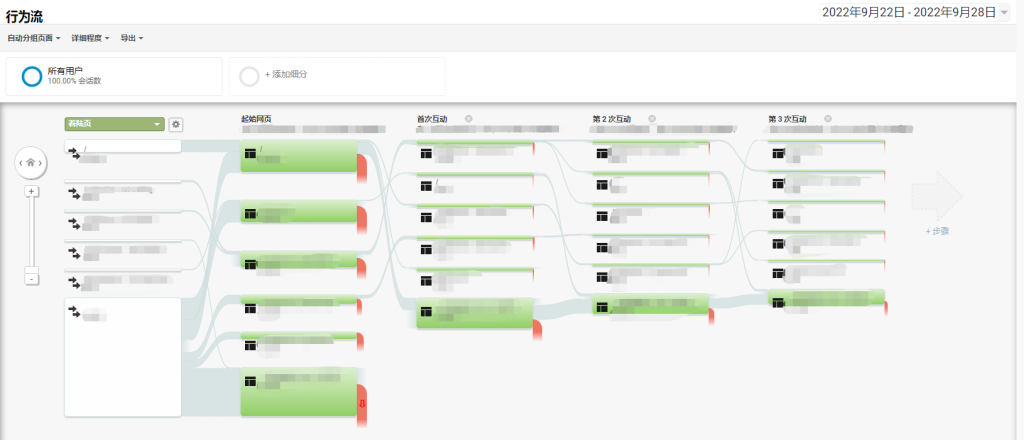This screenshot has height=440, width=1024.
Task: Click the zoom out minus button
Action: click(x=31, y=279)
